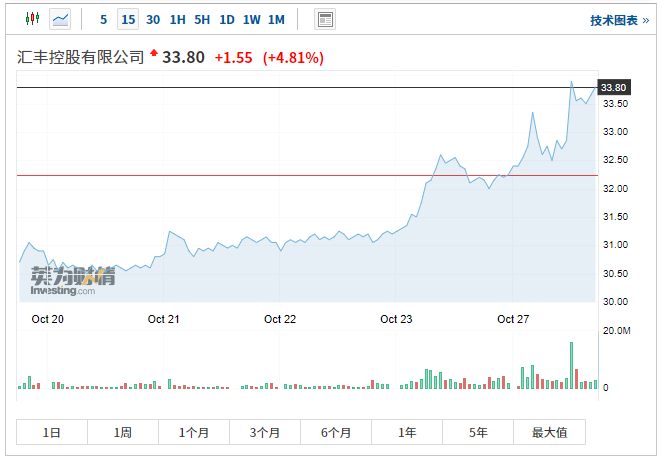Open the 技术图表 link
The image size is (663, 462).
(x=620, y=20)
